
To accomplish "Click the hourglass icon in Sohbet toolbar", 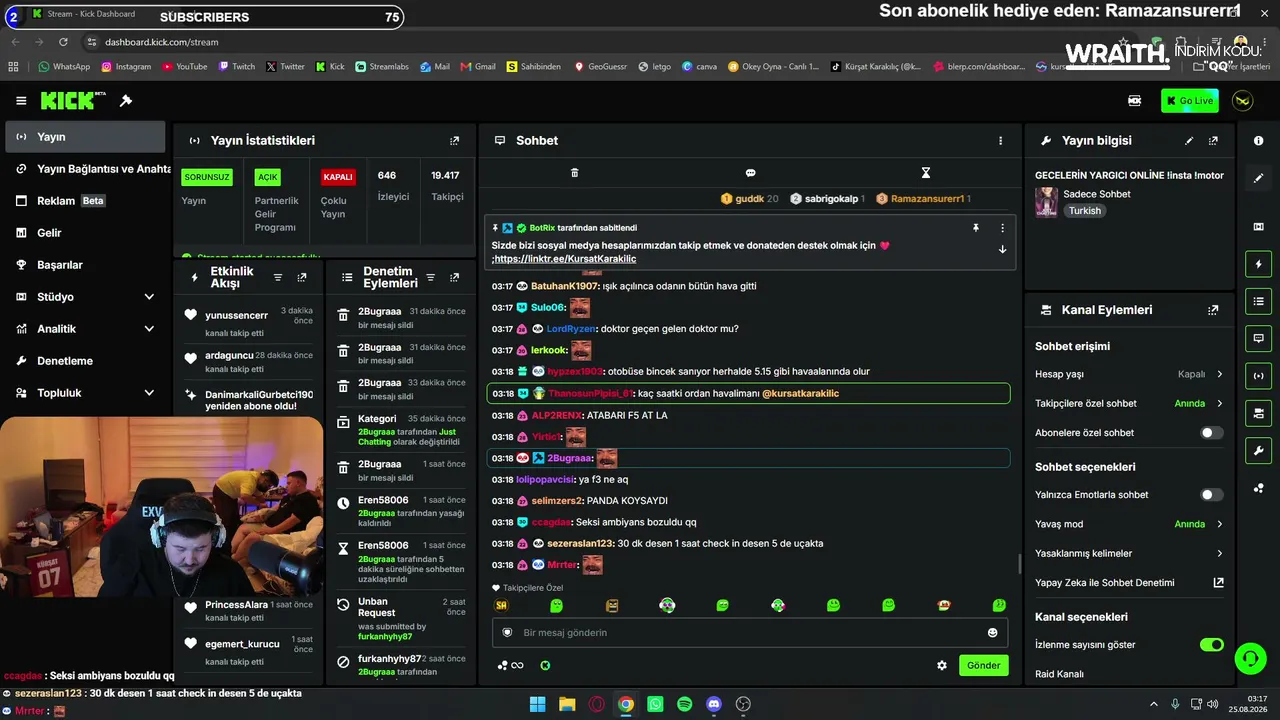I will click(x=926, y=173).
